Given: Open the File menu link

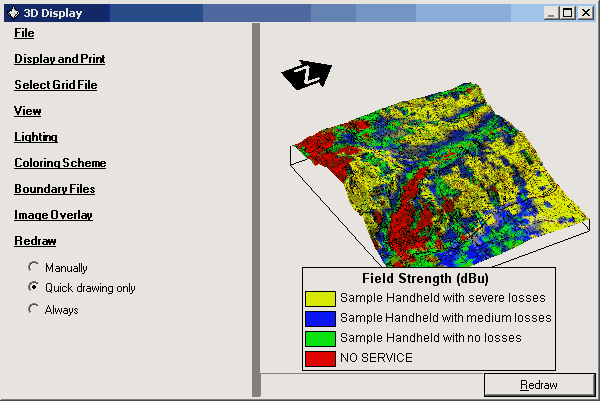Looking at the screenshot, I should pos(24,33).
